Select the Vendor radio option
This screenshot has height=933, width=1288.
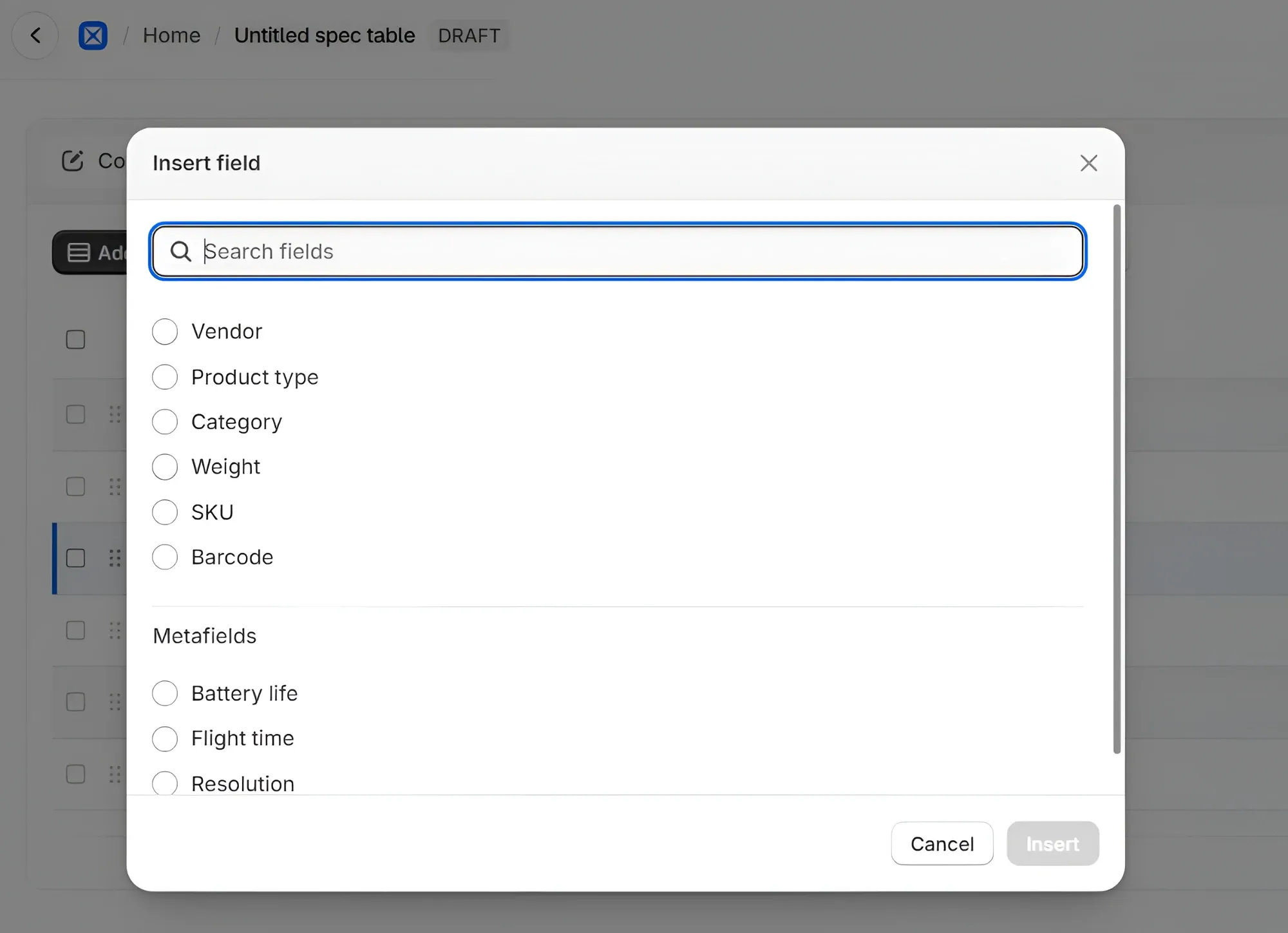point(165,331)
